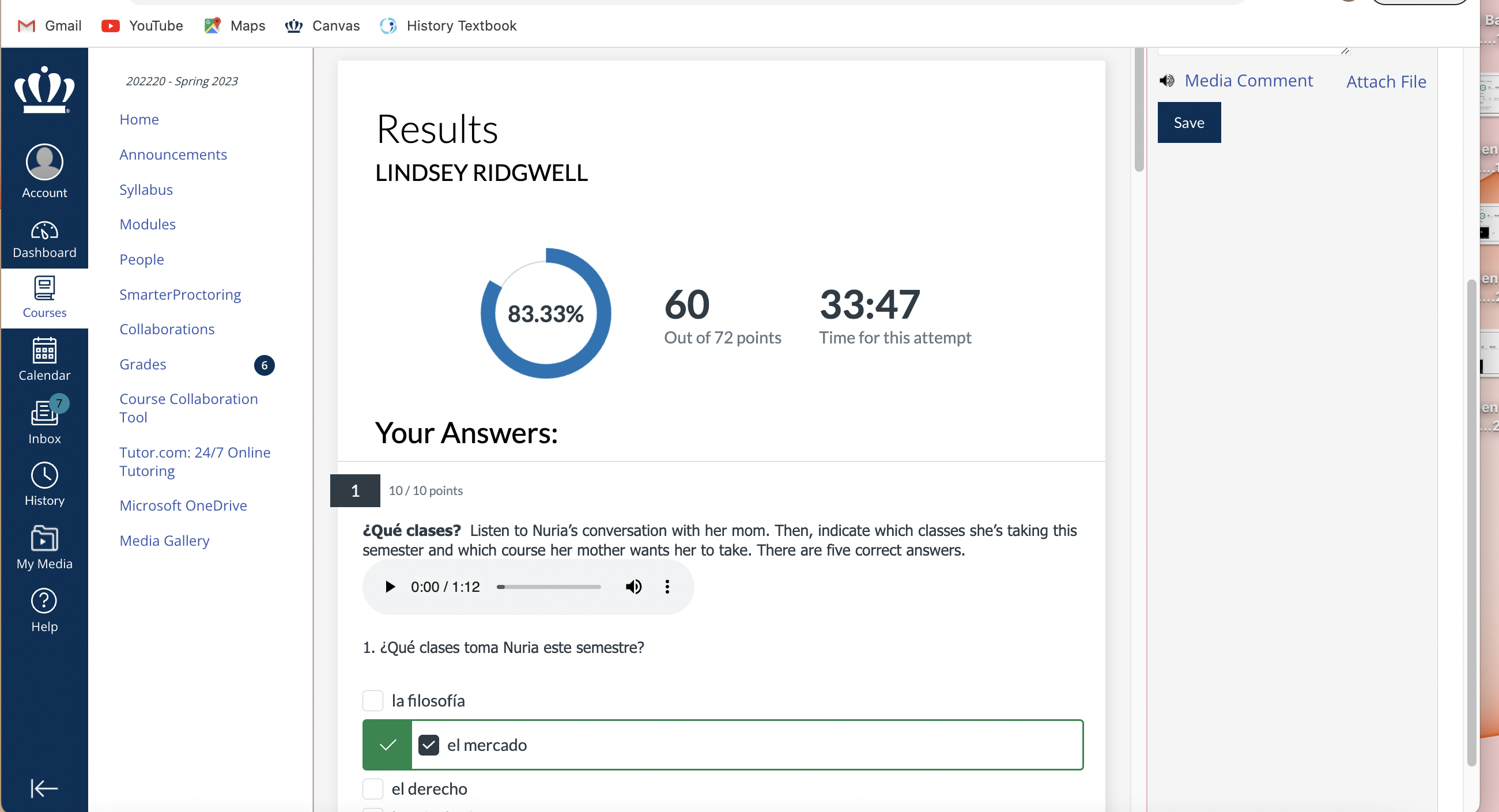Go to the Dashboard

(44, 240)
